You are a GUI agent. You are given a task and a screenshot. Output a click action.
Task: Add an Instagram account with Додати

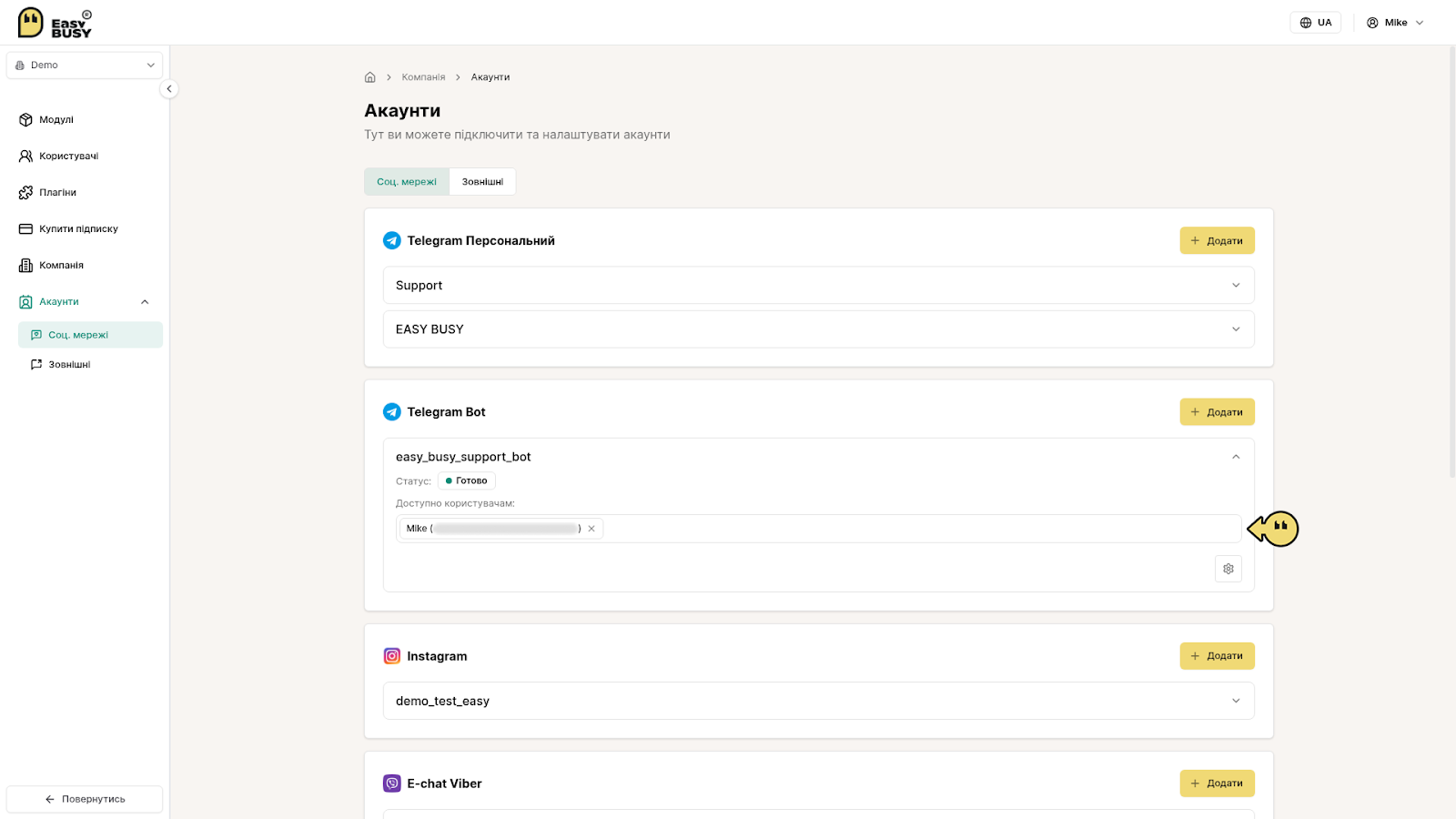(x=1217, y=656)
